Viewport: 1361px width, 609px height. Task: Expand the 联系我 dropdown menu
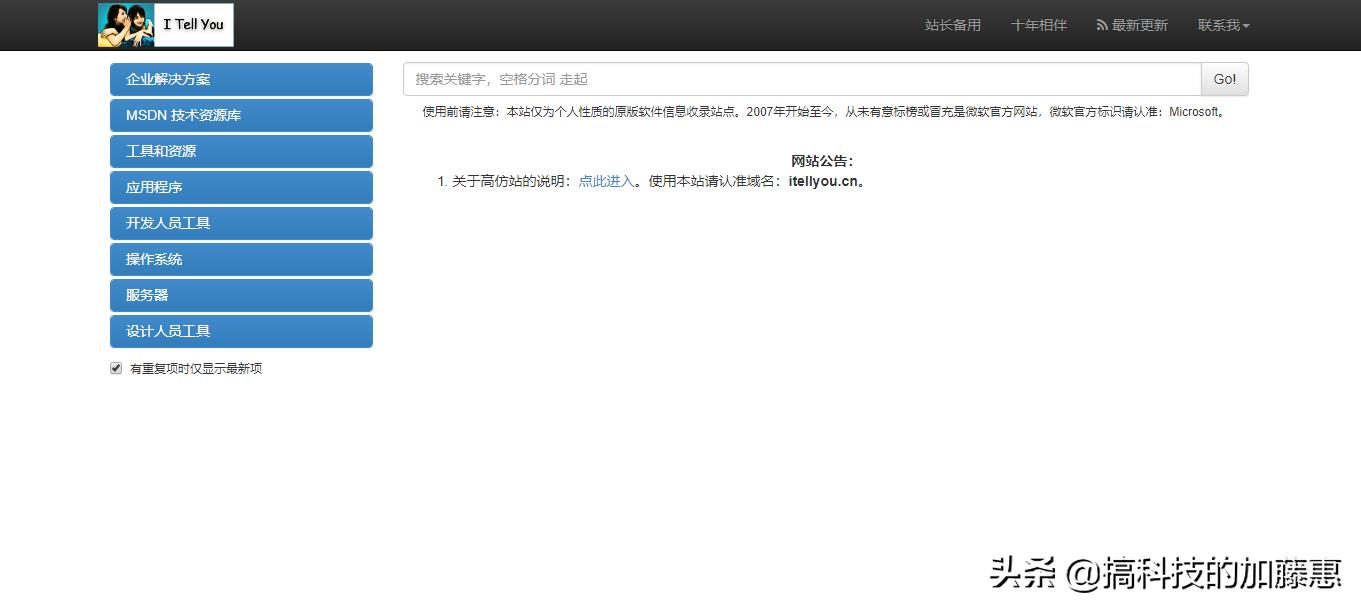pyautogui.click(x=1222, y=25)
